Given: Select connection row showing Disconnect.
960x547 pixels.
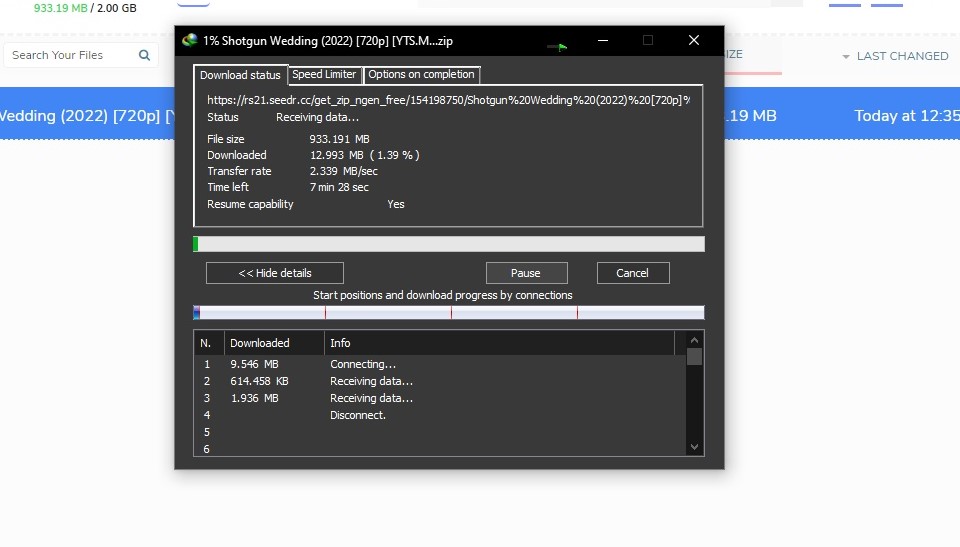Looking at the screenshot, I should click(441, 415).
